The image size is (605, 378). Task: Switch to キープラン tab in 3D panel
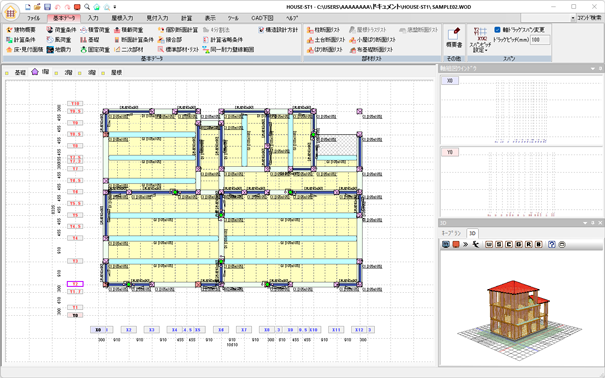point(452,233)
